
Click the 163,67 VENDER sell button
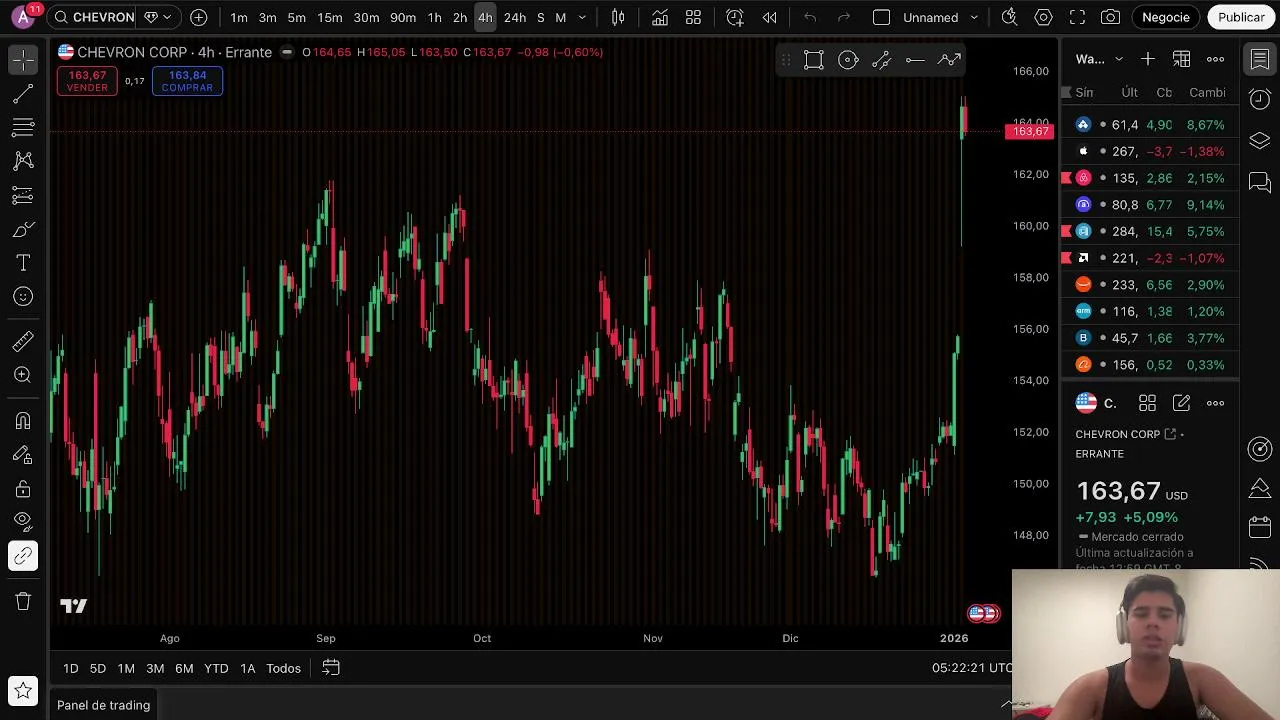click(87, 81)
